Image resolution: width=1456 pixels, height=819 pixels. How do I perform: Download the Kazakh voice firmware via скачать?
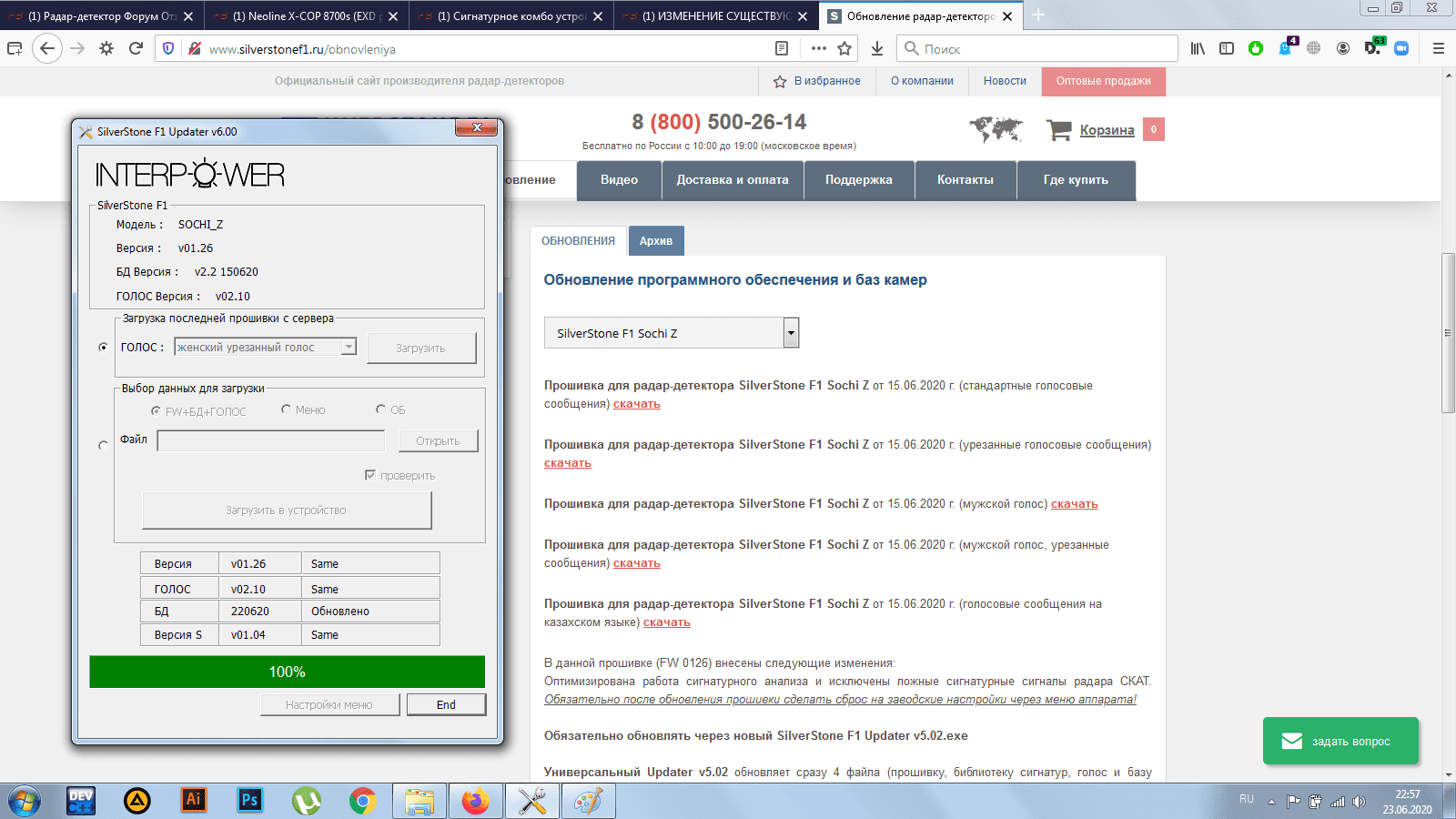pos(667,622)
